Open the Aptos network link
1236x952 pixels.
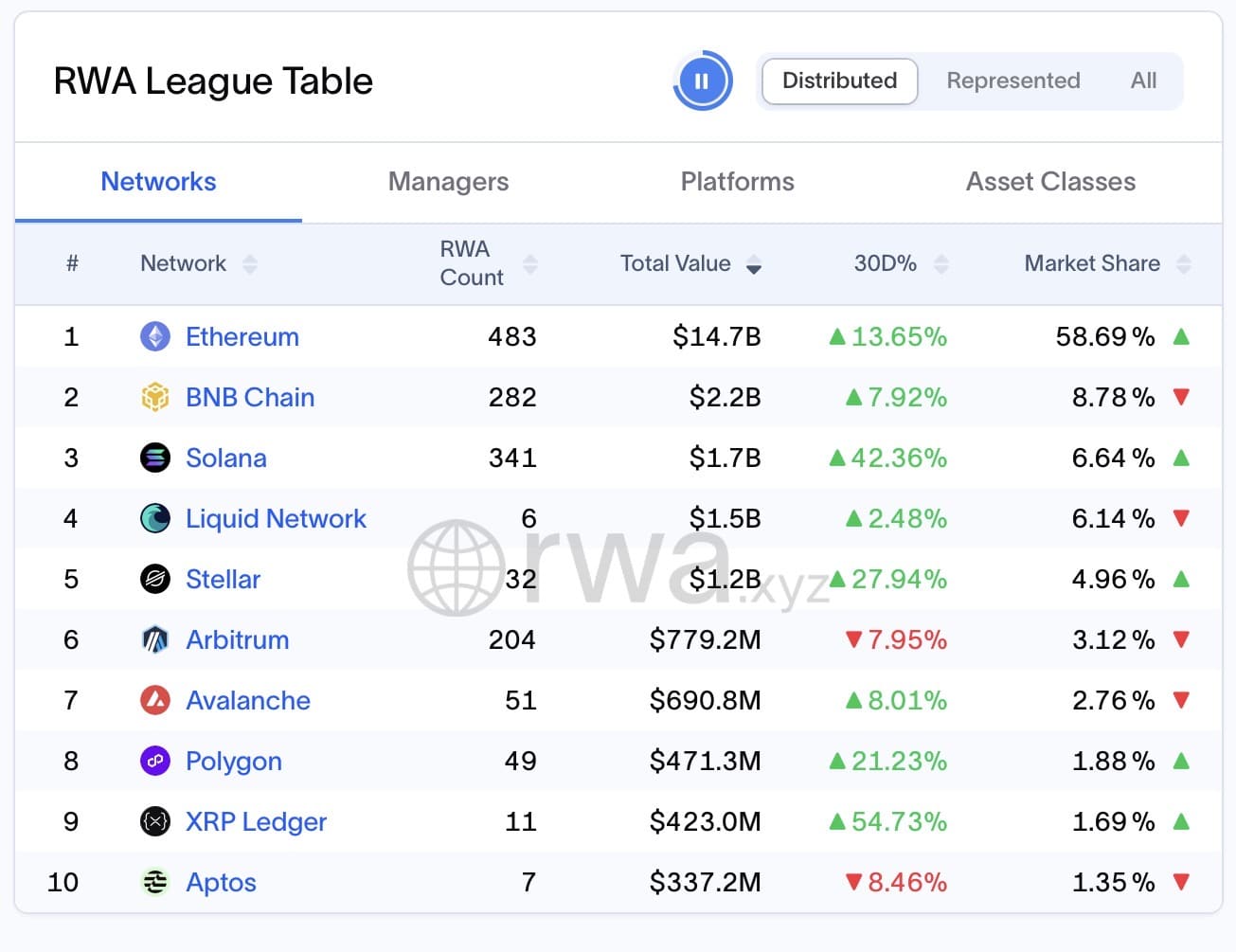click(221, 882)
